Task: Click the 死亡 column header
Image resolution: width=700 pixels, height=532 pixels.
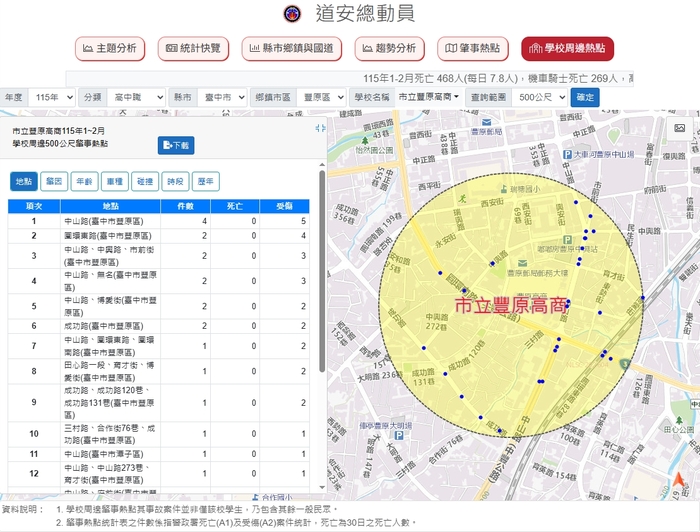Action: (x=235, y=206)
